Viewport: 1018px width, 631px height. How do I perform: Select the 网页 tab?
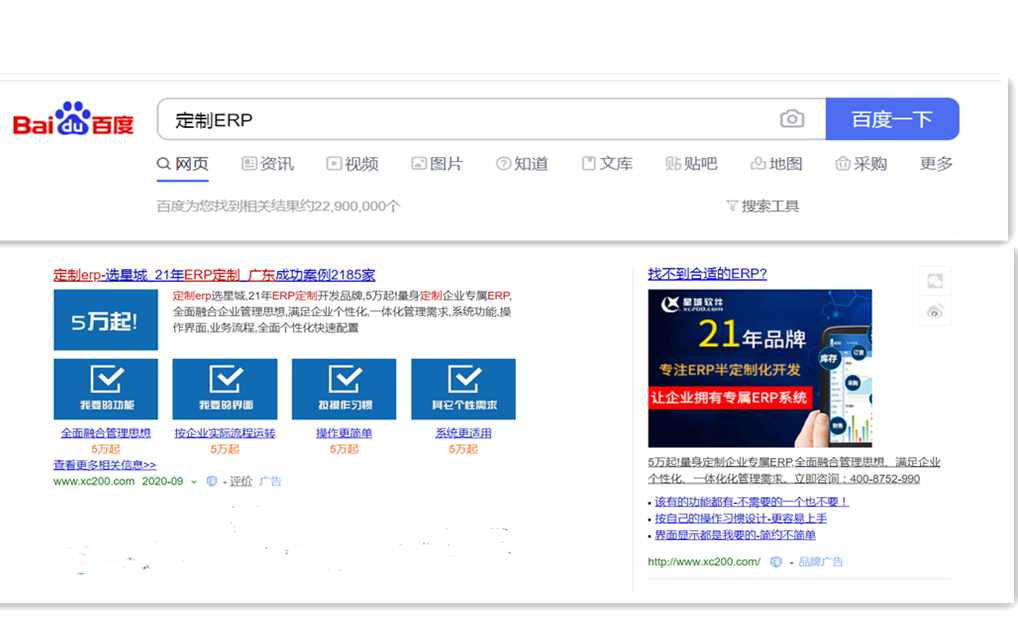183,164
